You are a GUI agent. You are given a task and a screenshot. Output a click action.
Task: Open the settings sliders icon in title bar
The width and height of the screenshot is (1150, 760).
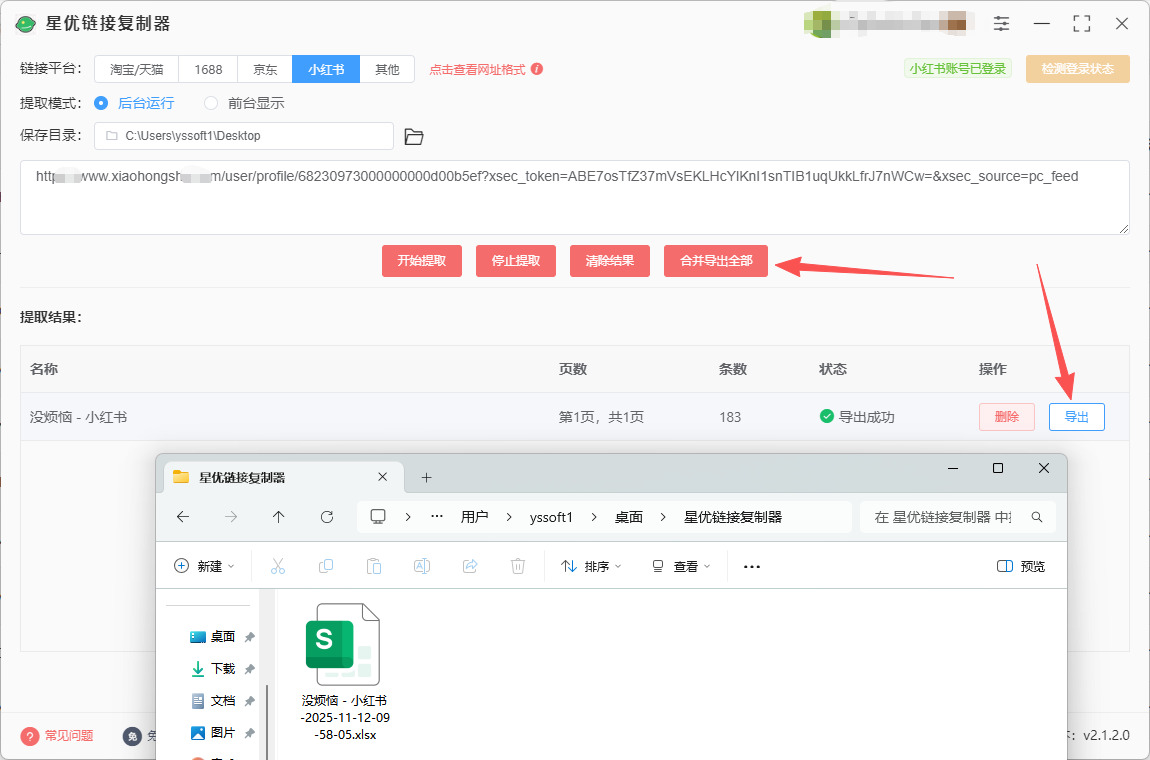(x=1001, y=23)
